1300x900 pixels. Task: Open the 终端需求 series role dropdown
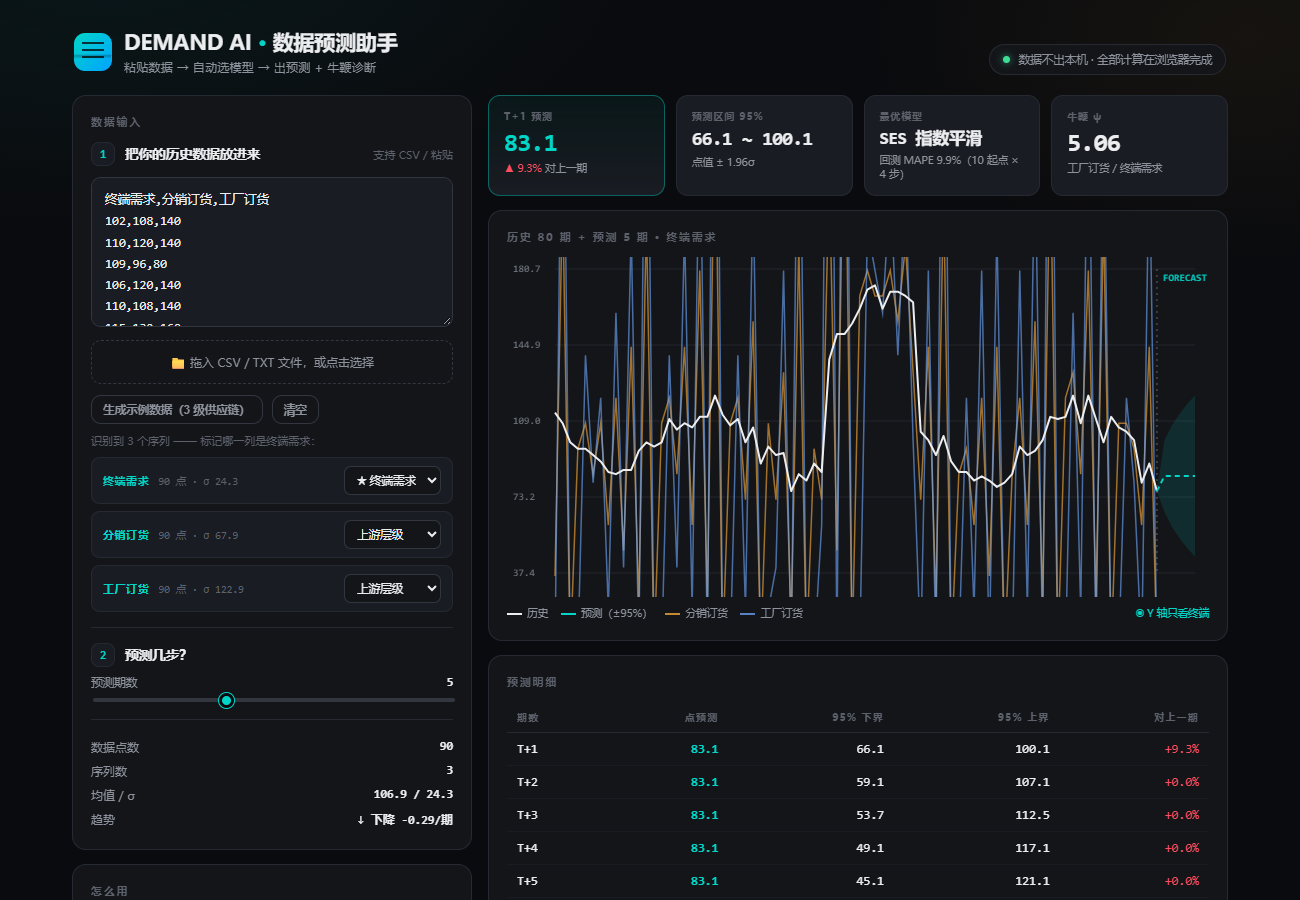pyautogui.click(x=392, y=481)
